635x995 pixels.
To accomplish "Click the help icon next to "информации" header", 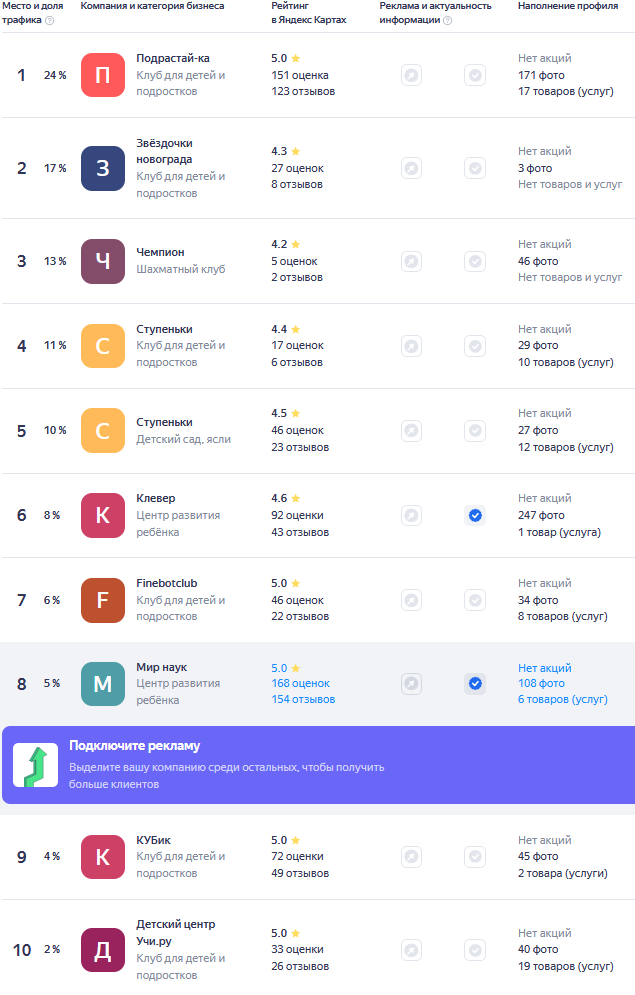I will click(x=447, y=20).
